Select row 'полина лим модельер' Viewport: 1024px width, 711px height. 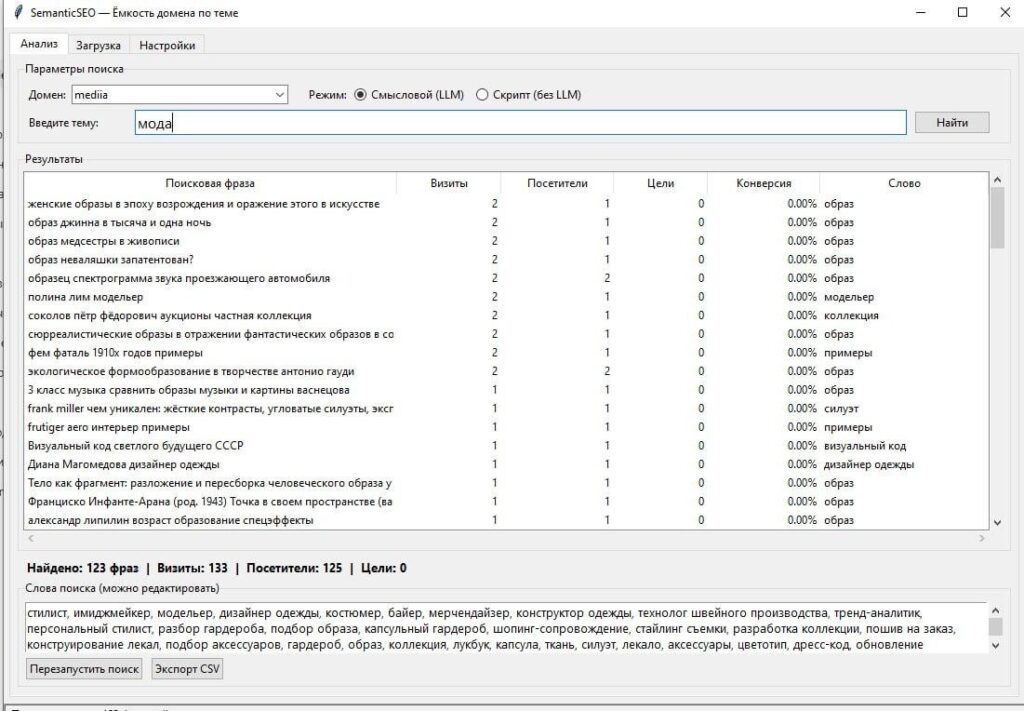507,296
